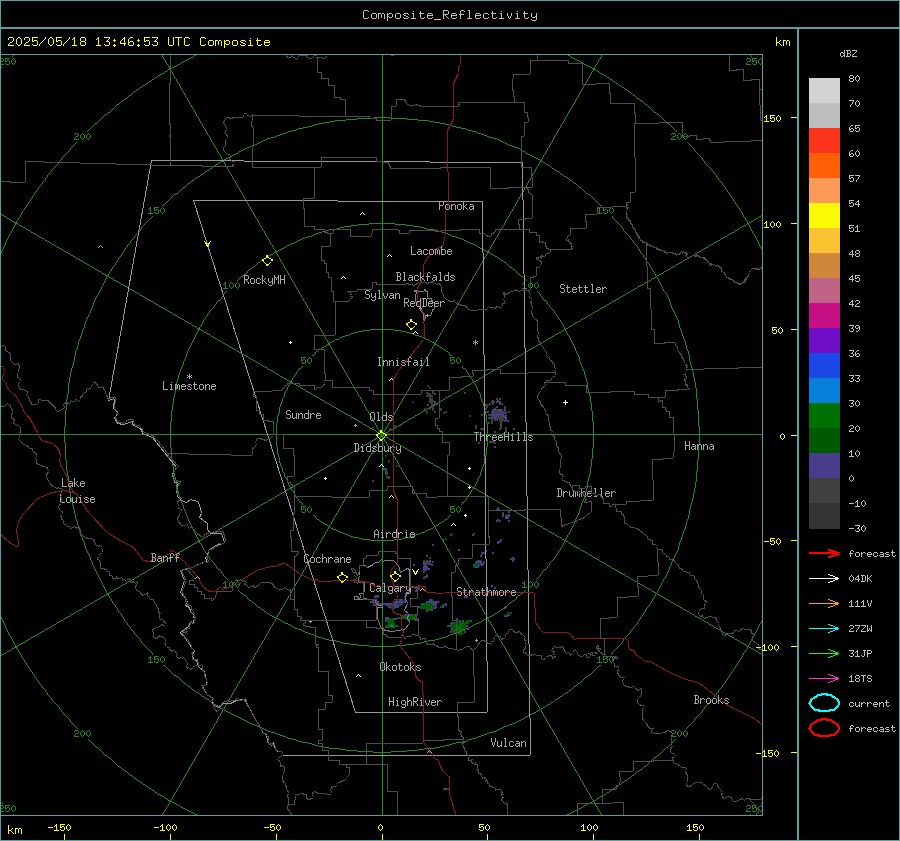The width and height of the screenshot is (900, 841).
Task: Click the orange 111V arrow legend icon
Action: click(824, 603)
